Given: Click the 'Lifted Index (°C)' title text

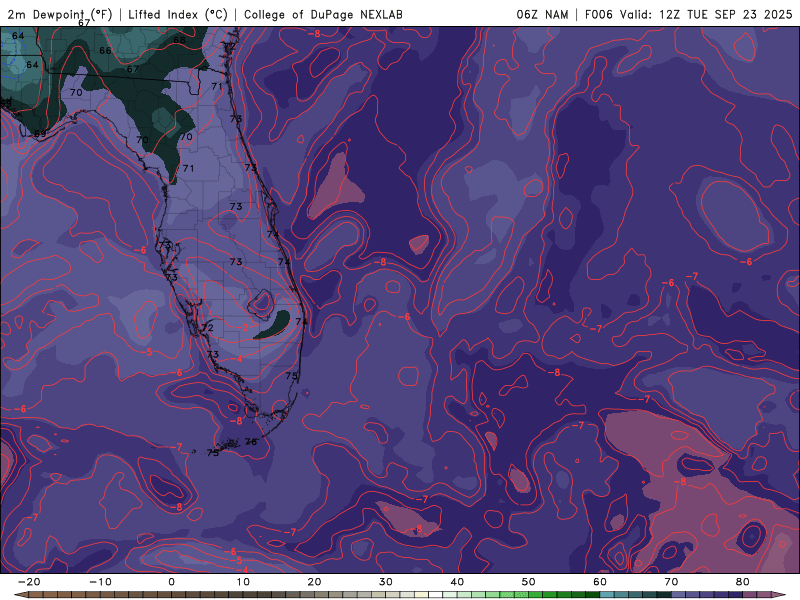Looking at the screenshot, I should (178, 15).
